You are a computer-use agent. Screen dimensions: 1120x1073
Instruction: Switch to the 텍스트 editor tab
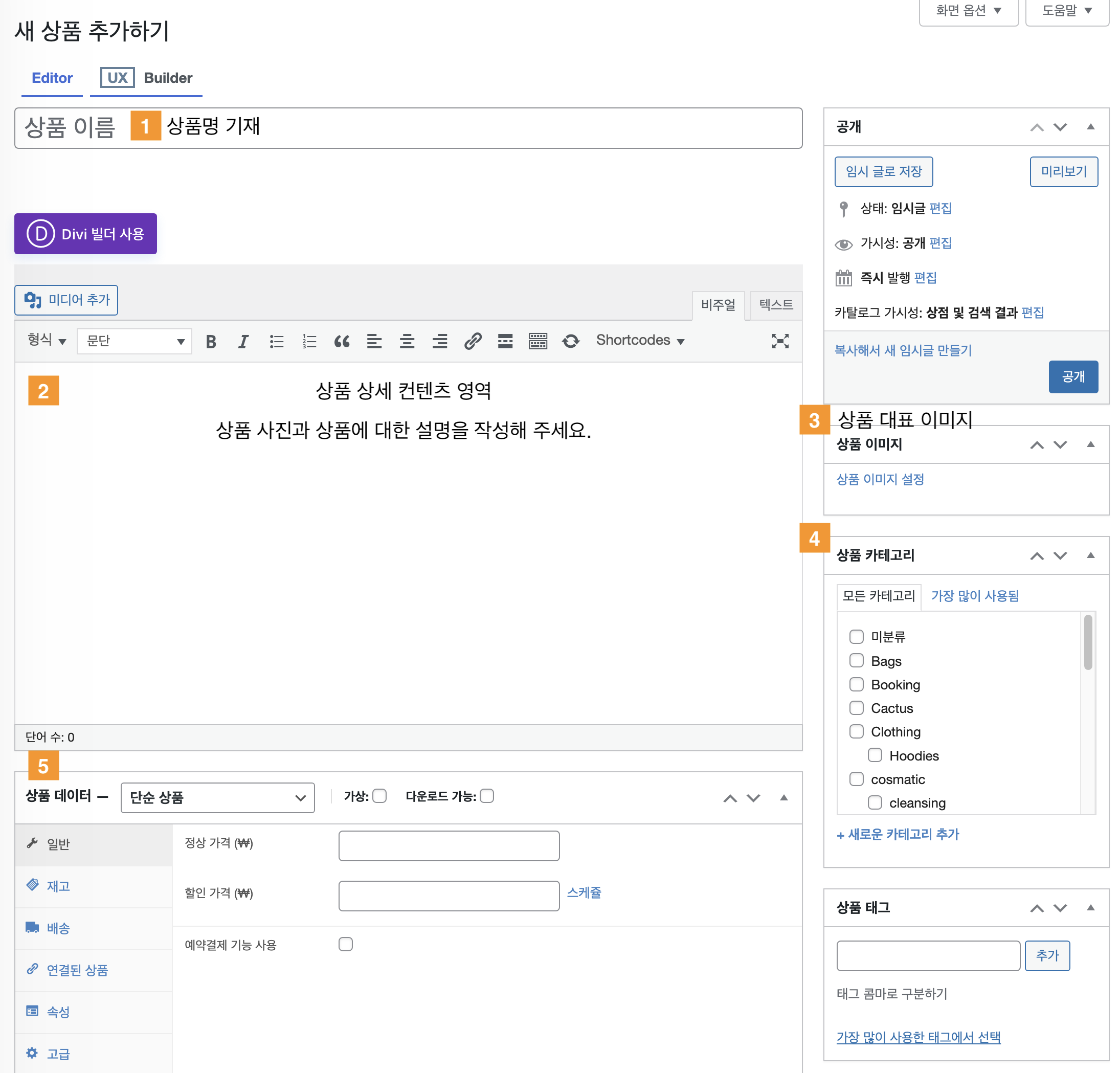[x=775, y=304]
